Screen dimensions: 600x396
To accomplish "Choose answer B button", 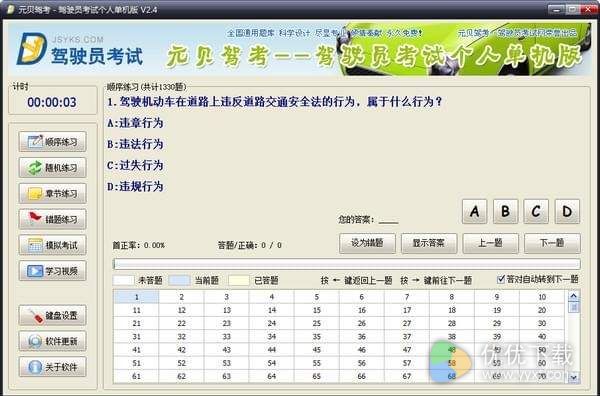I will (x=505, y=211).
